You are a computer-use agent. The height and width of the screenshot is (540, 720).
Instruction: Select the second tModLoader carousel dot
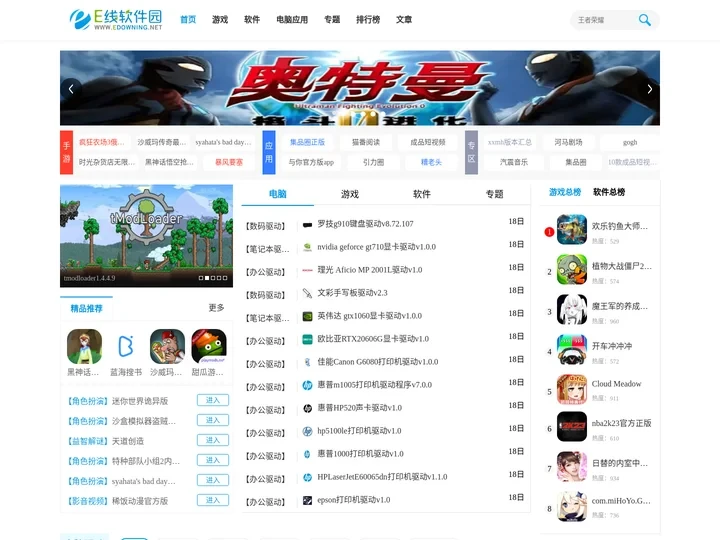[x=207, y=278]
